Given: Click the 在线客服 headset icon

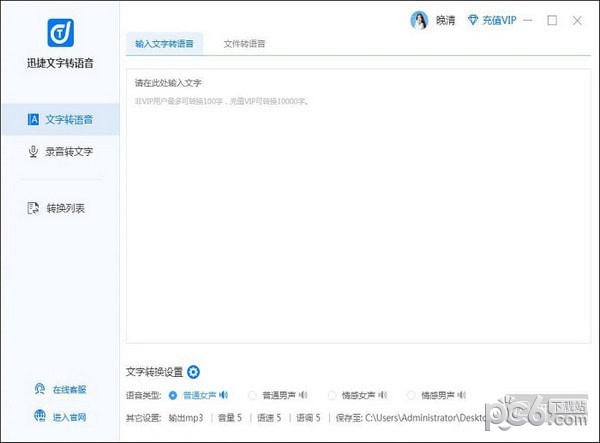Looking at the screenshot, I should tap(40, 389).
